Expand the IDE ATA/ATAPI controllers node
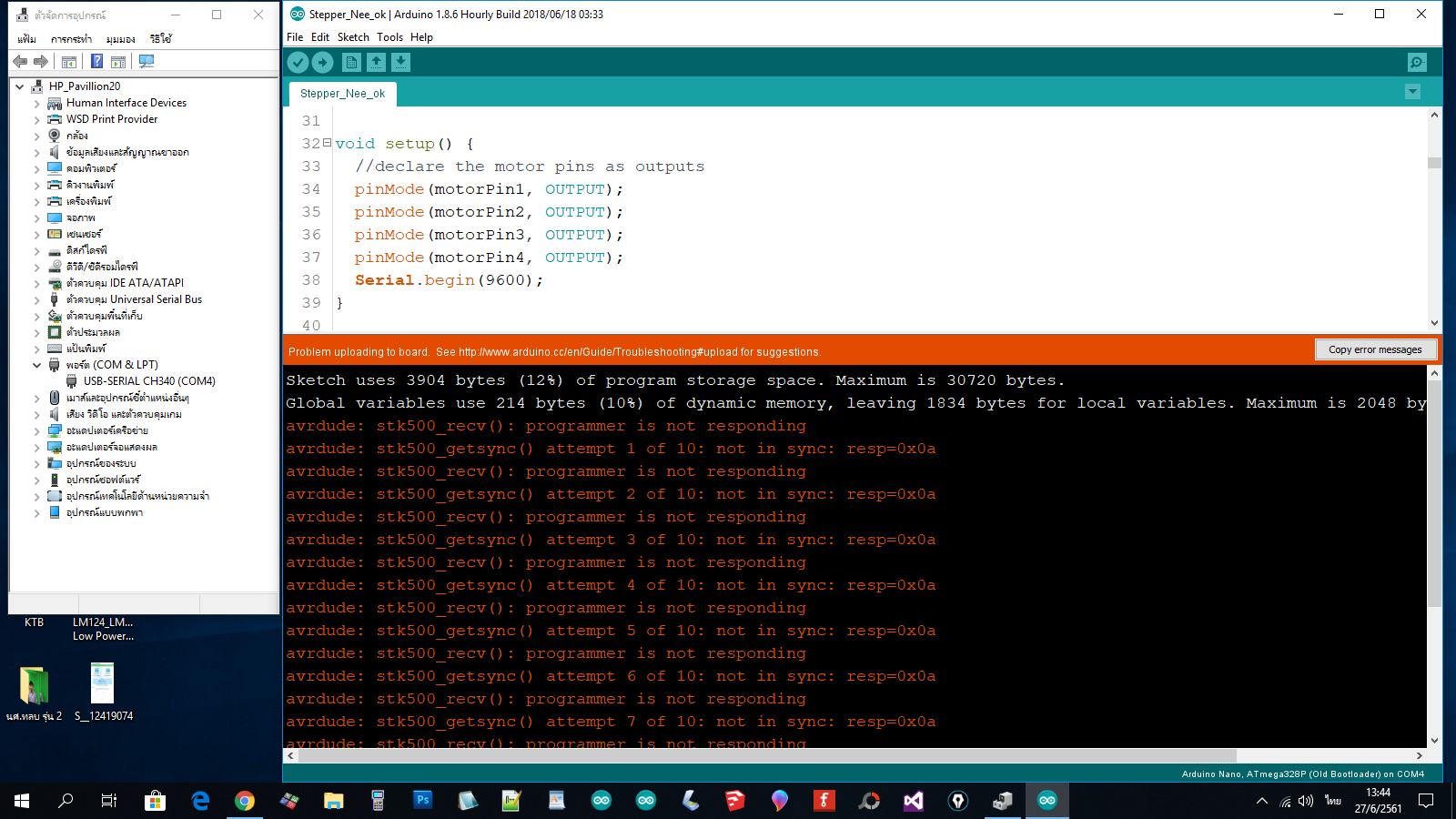Viewport: 1456px width, 819px height. click(x=36, y=283)
